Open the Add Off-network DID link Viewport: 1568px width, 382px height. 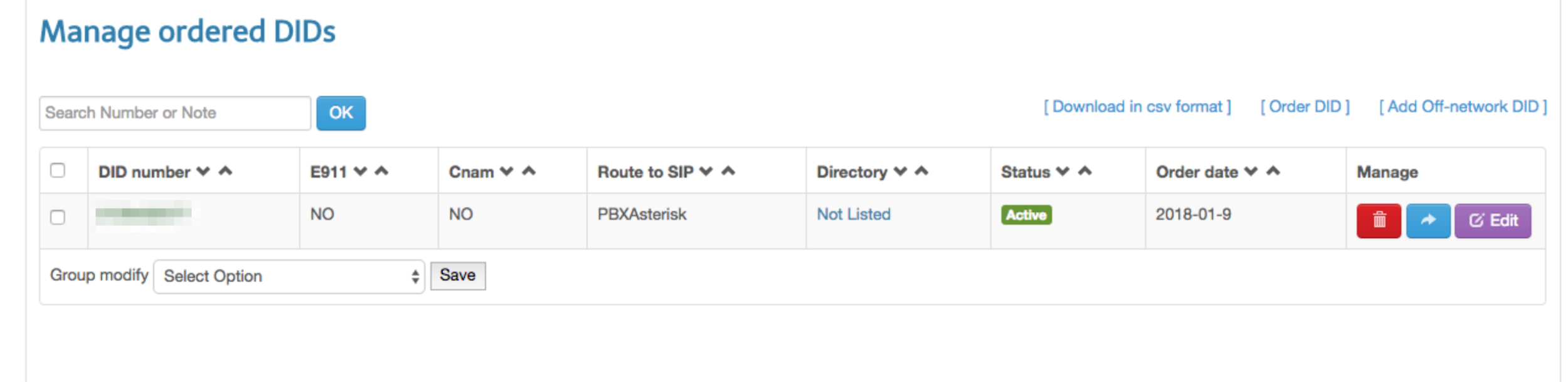(x=1463, y=107)
